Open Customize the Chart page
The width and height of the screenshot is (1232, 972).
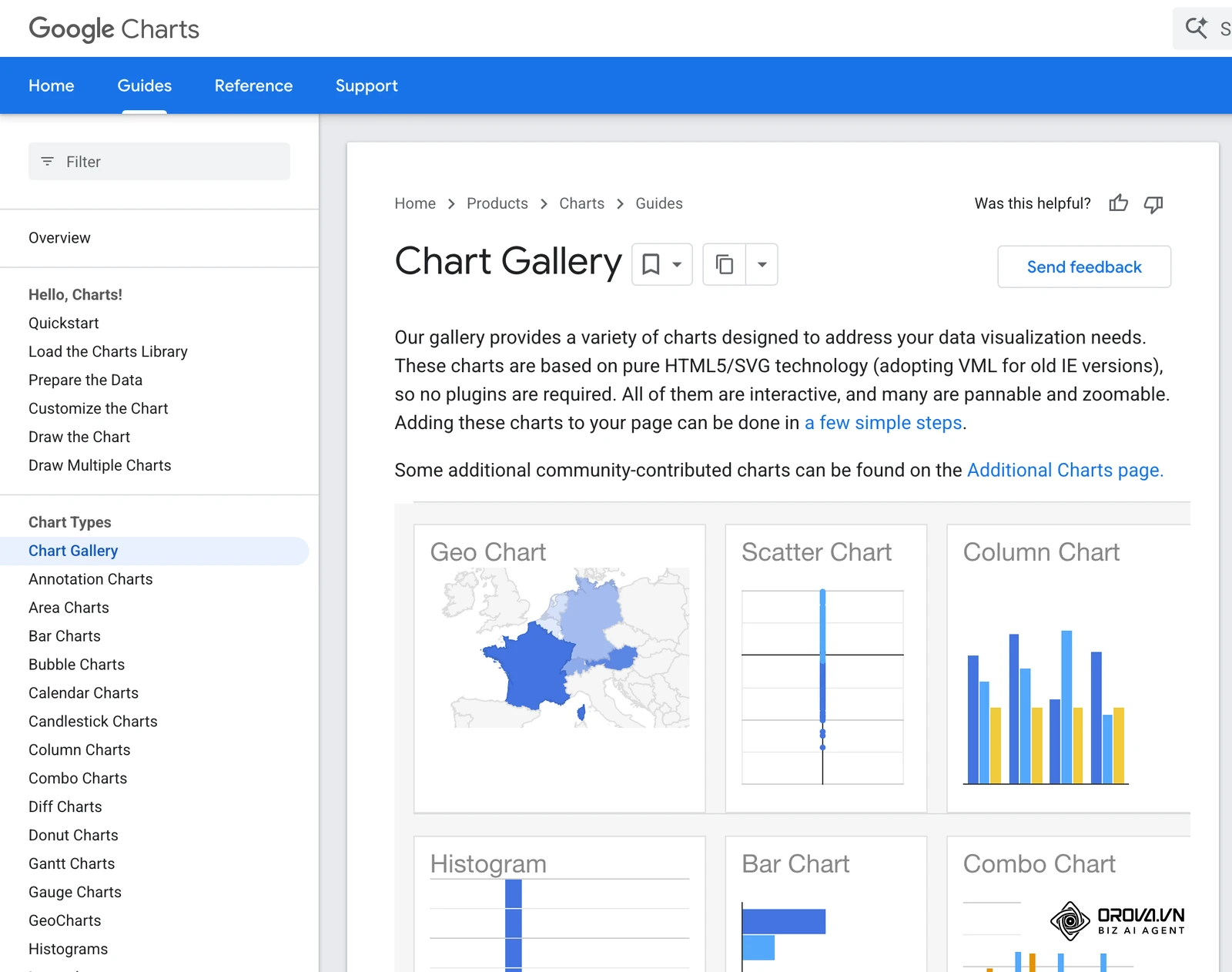click(x=99, y=409)
